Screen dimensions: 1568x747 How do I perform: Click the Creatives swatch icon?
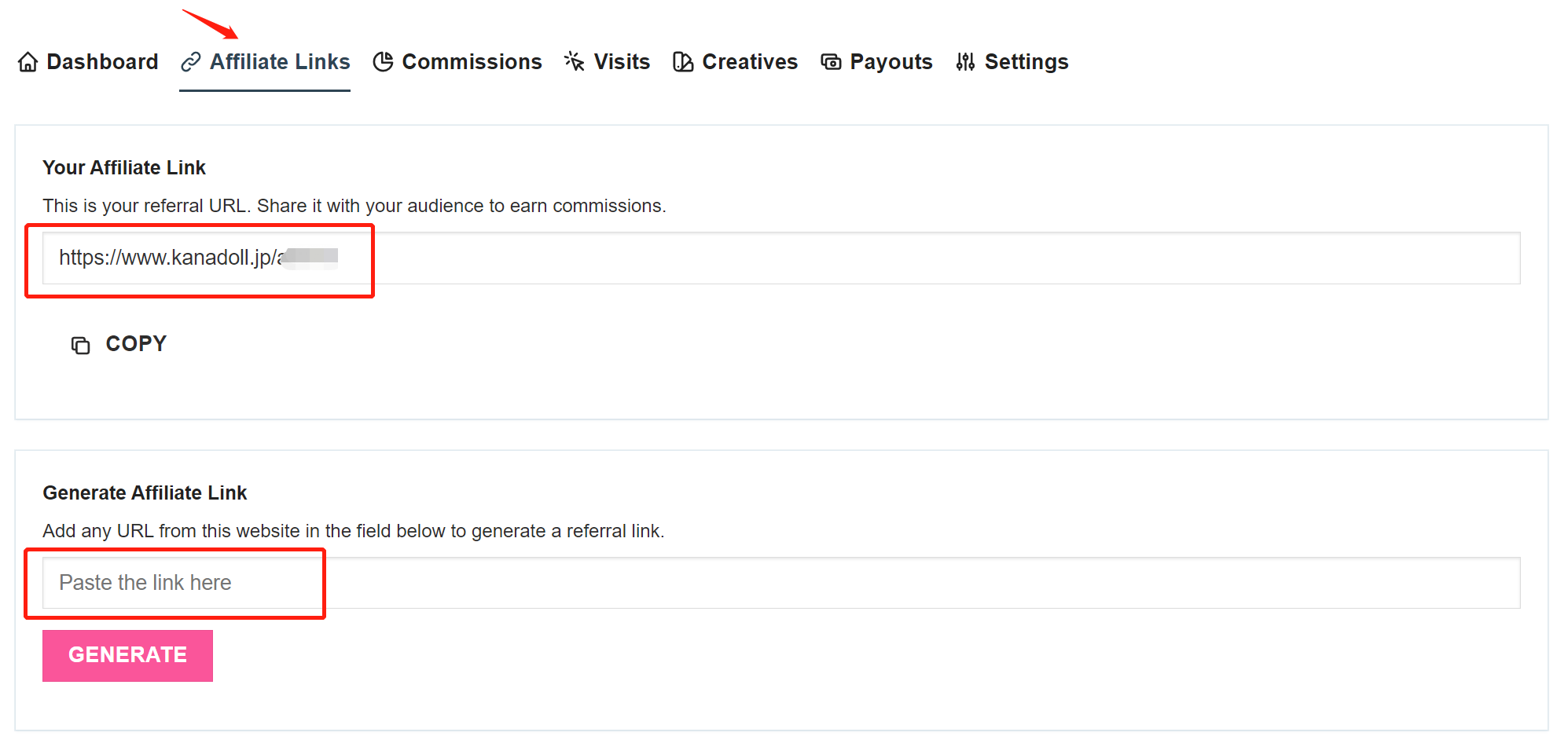(683, 62)
